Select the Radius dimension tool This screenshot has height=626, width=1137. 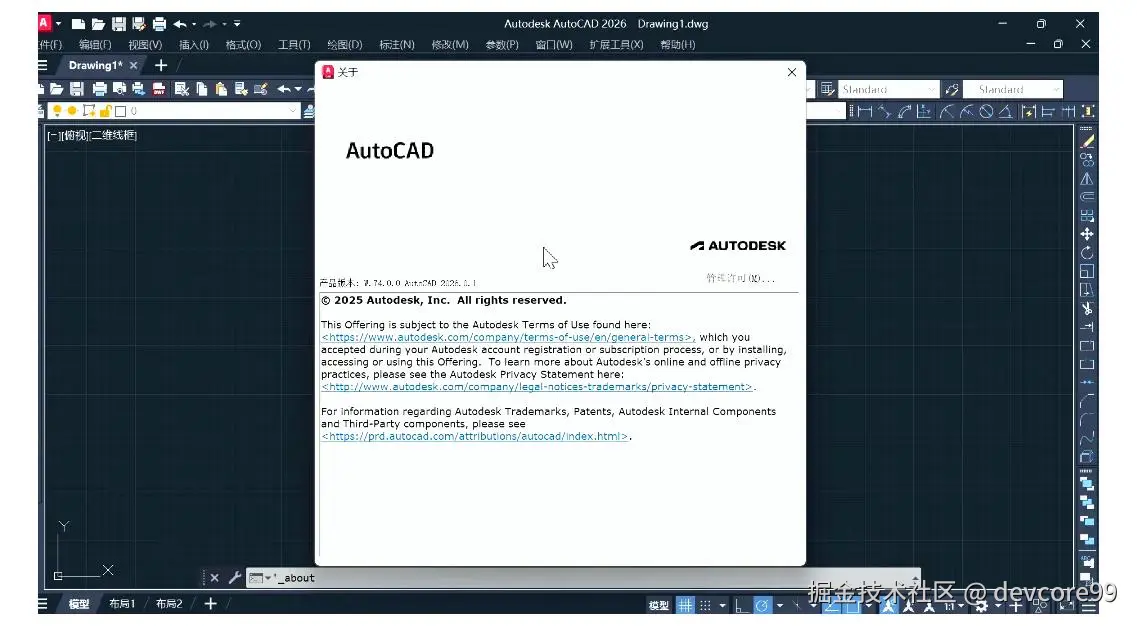[x=946, y=111]
